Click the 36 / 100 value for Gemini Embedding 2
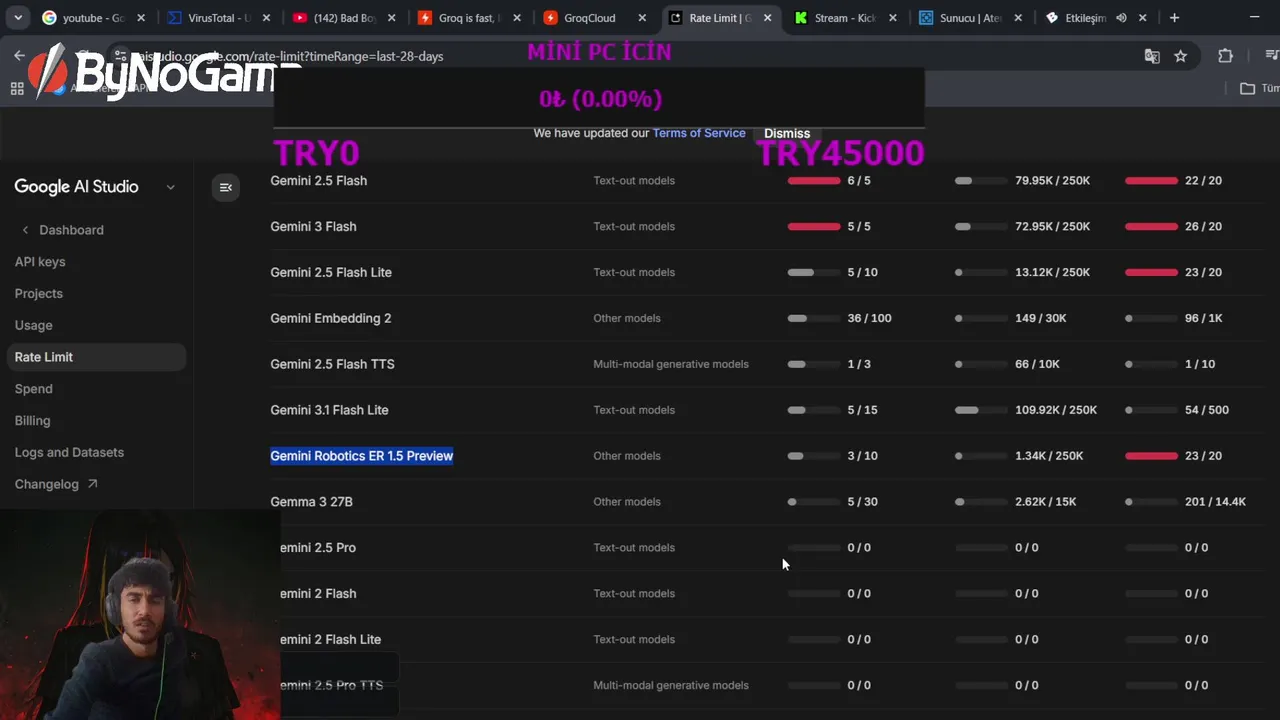1280x720 pixels. pyautogui.click(x=869, y=318)
